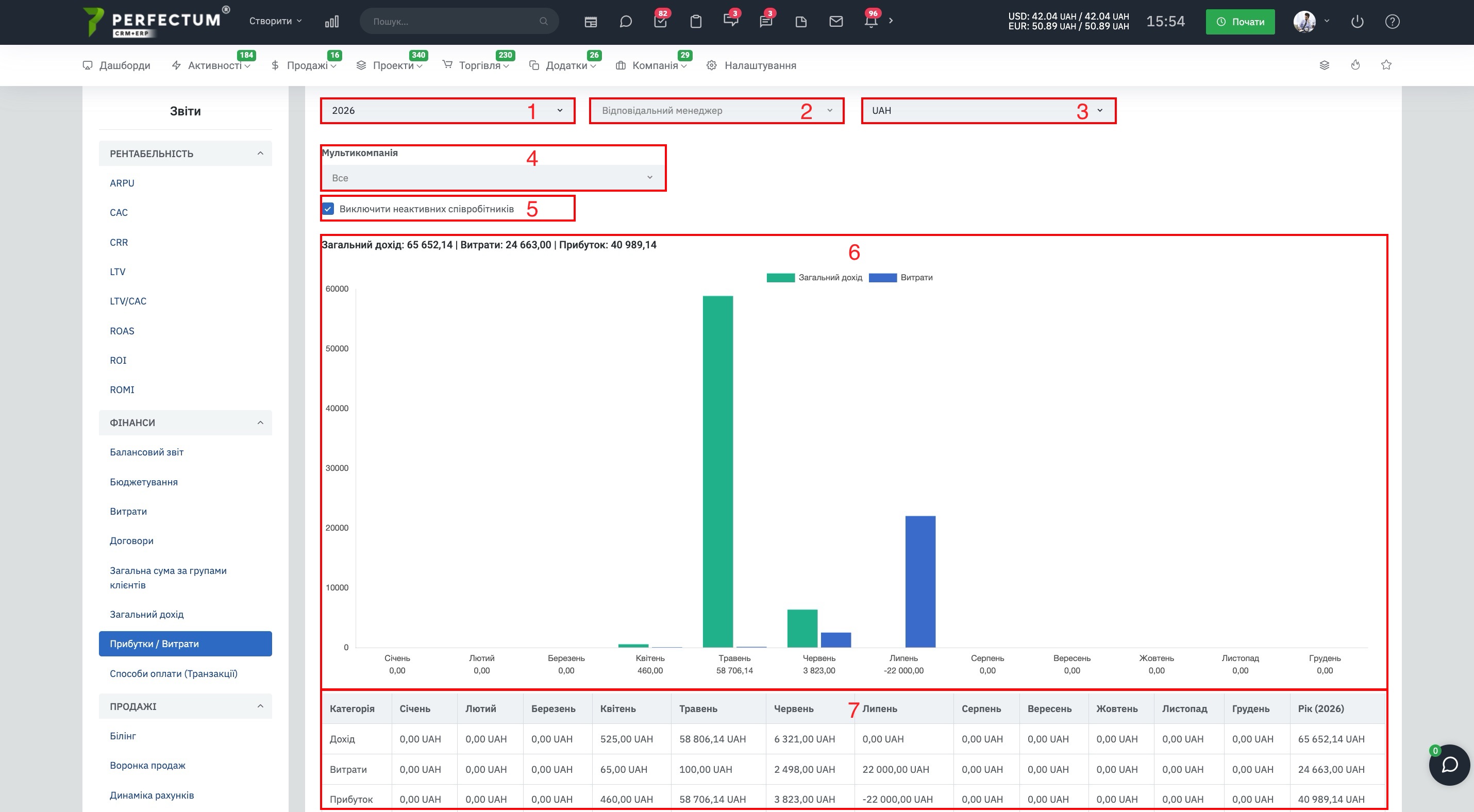Screen dimensions: 1474x812
Task: Open the Балансовий звіт report link
Action: 146,452
